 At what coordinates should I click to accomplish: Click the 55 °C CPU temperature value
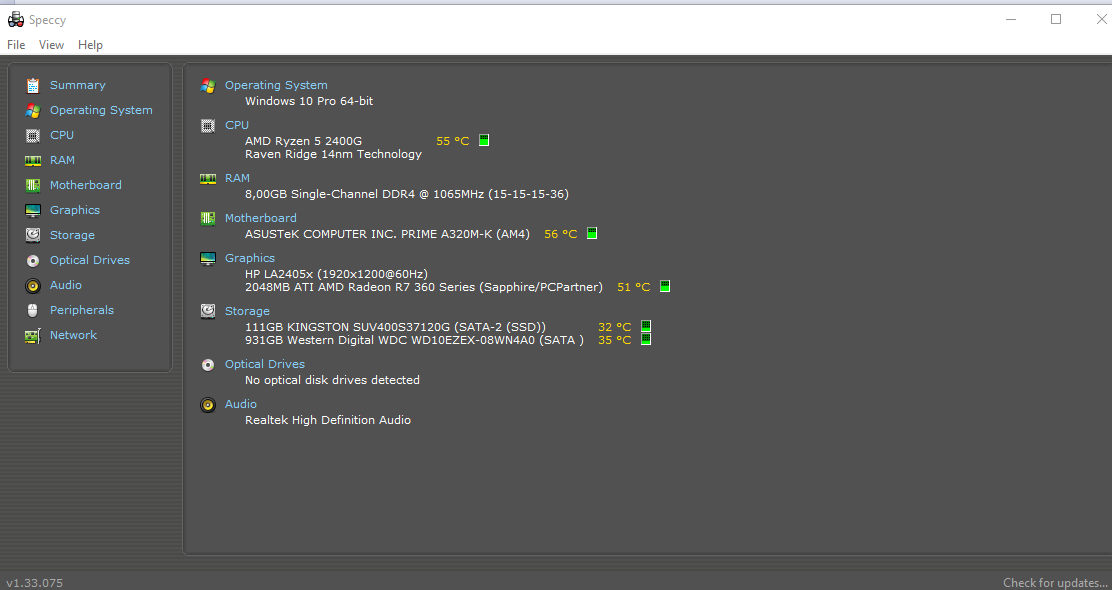pyautogui.click(x=452, y=141)
